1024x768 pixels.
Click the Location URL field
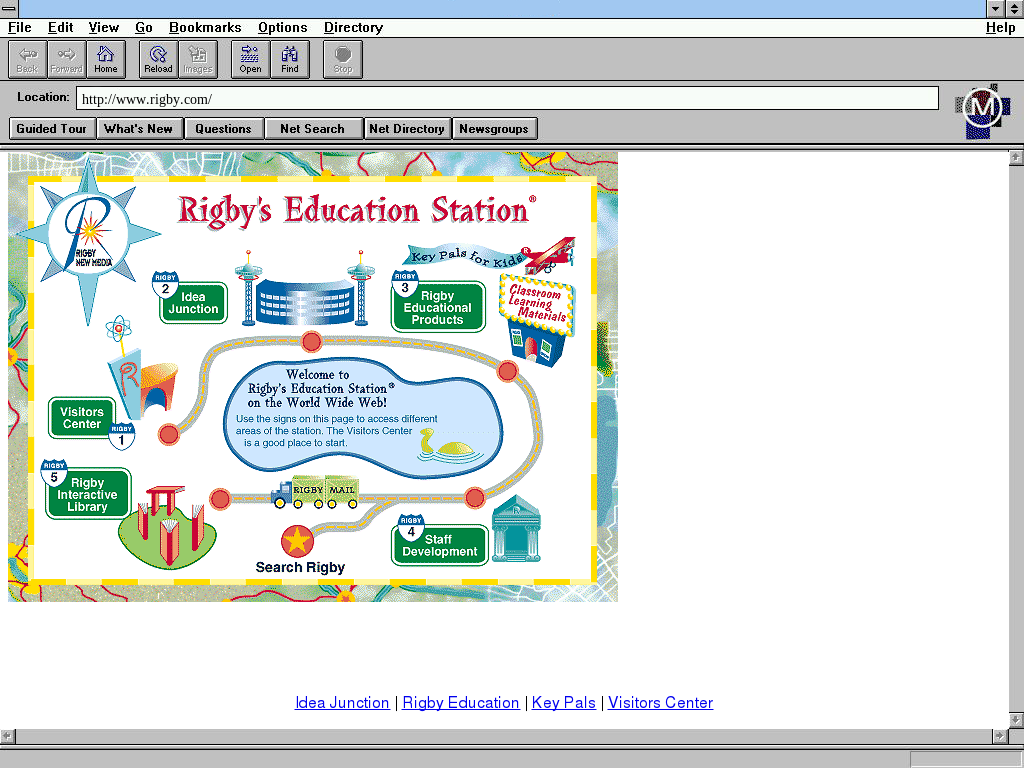(x=507, y=99)
